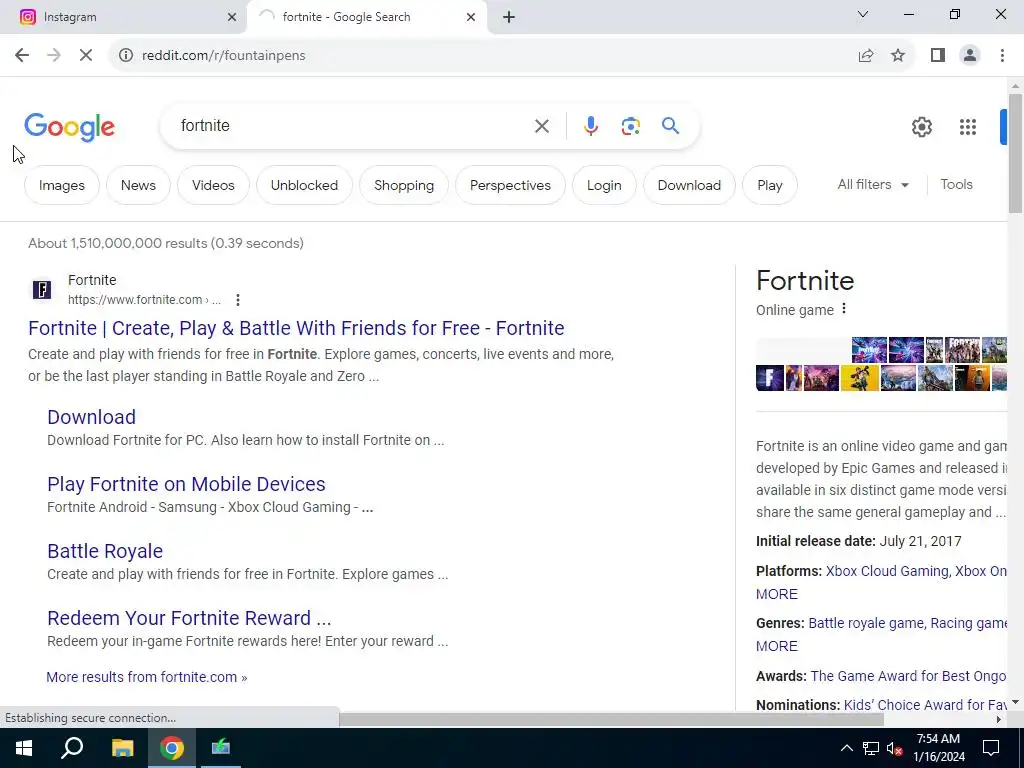Open Battle royale game genre link

866,623
